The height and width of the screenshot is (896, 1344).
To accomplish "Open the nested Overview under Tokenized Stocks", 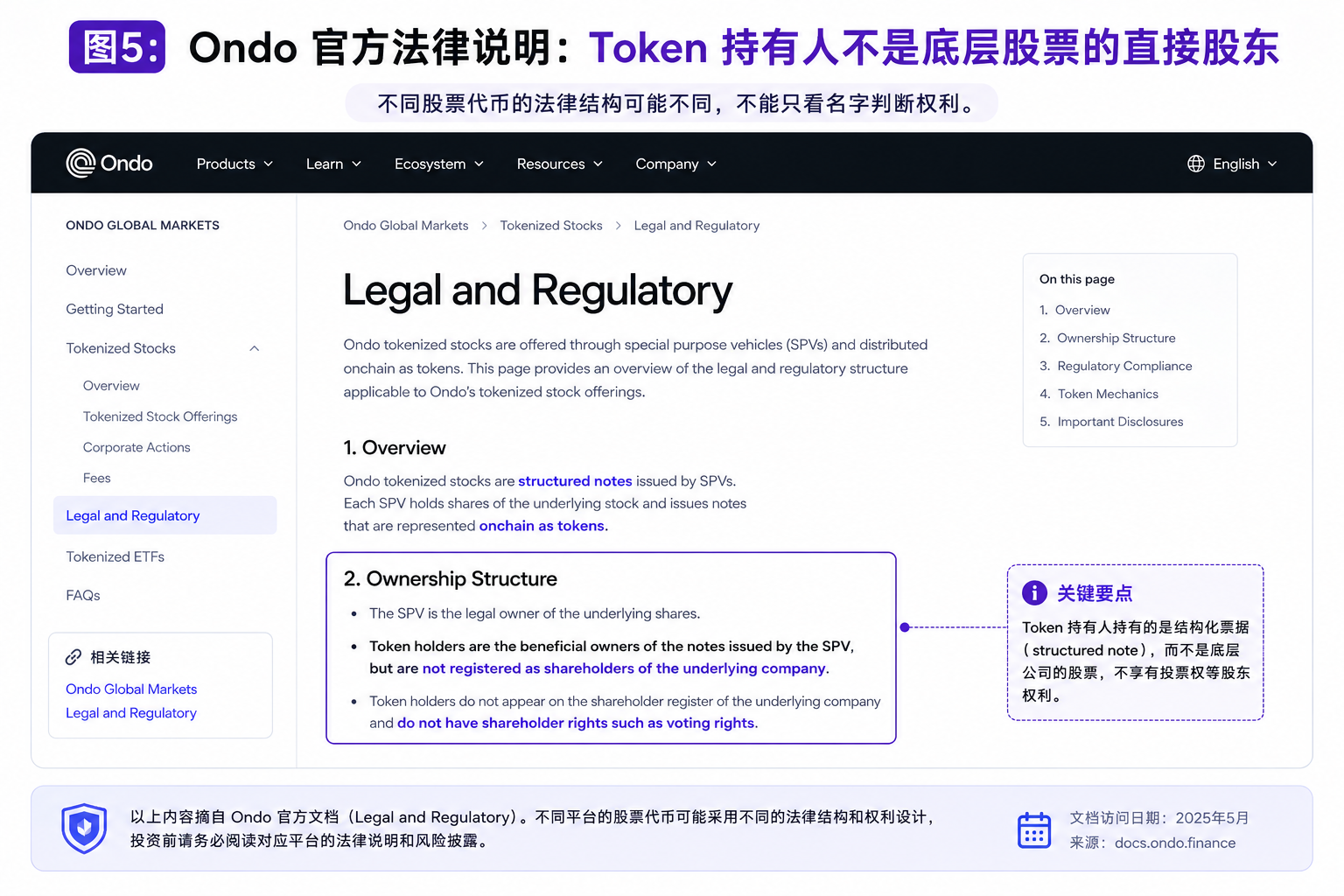I will tap(111, 386).
